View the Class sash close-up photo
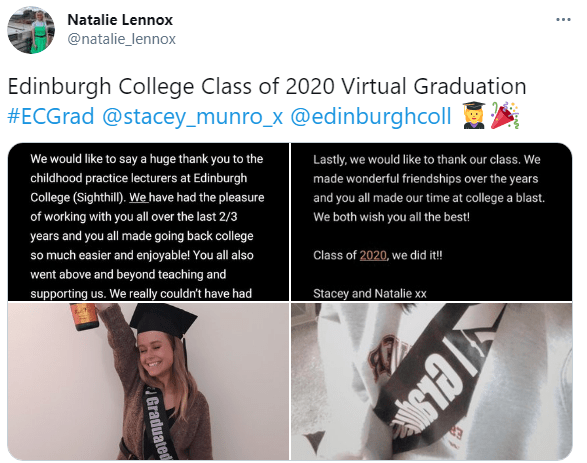Screen dimensions: 587x463 point(432,381)
